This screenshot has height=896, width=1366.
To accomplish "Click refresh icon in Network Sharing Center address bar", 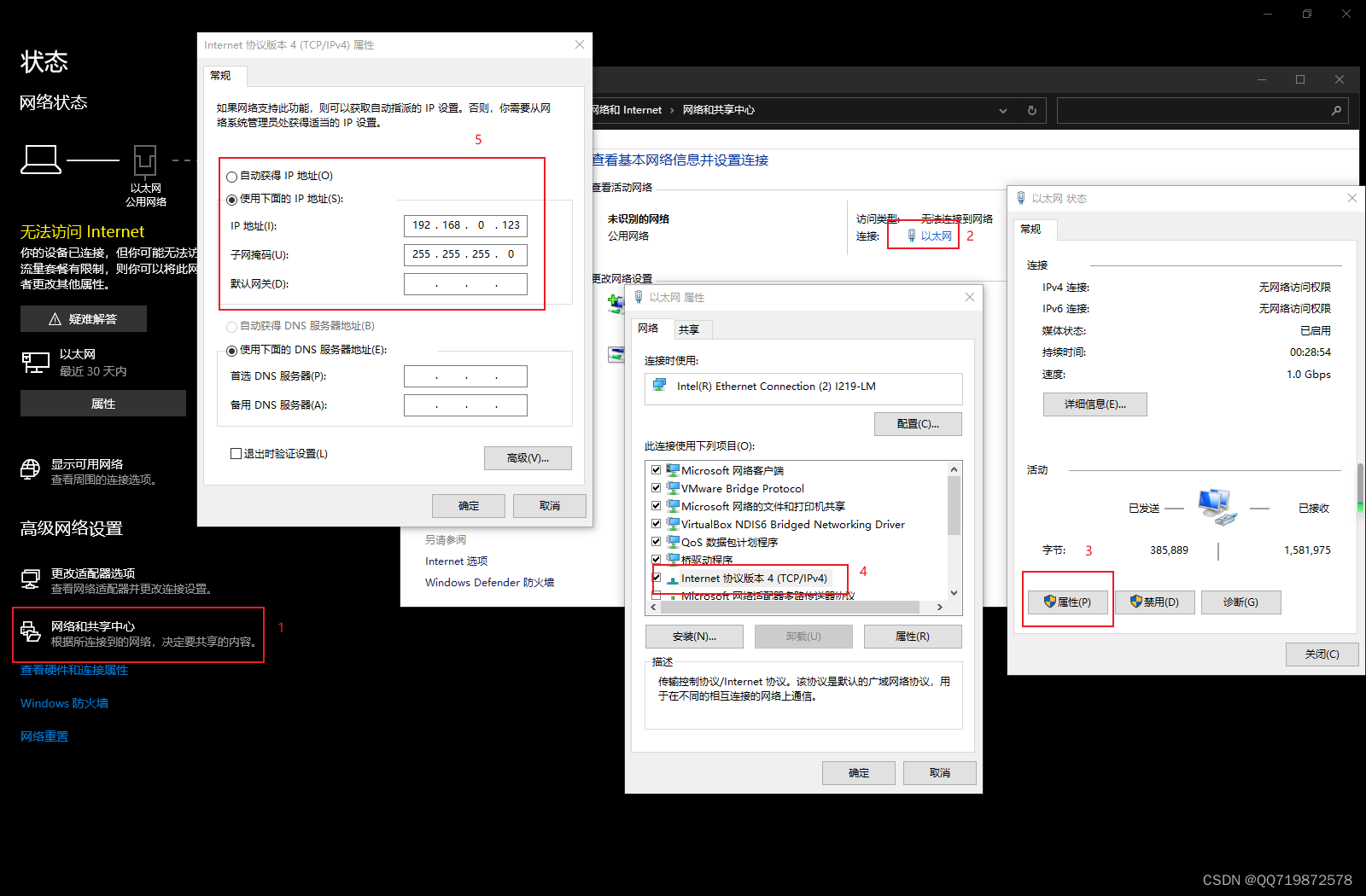I will [x=1032, y=110].
